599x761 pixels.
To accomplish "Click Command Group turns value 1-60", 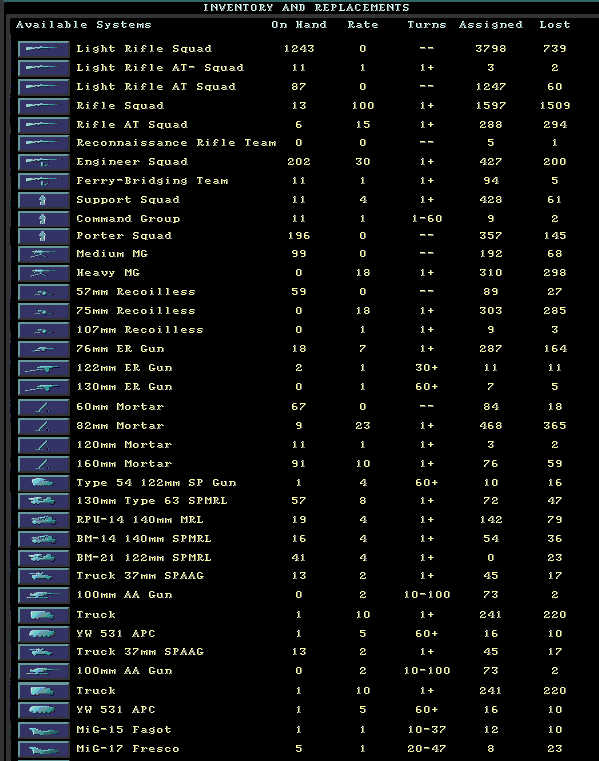I will tap(427, 218).
